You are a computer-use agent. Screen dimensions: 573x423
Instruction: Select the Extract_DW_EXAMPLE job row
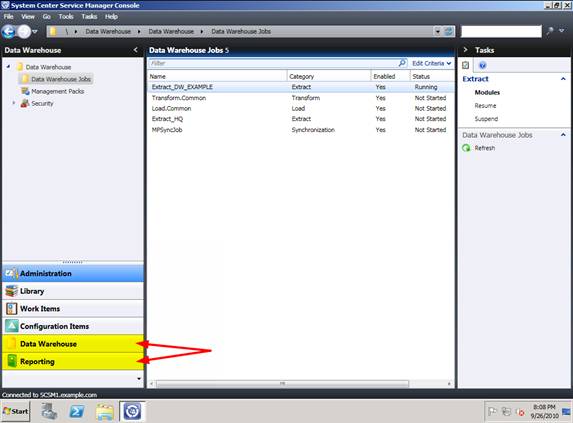pyautogui.click(x=301, y=87)
